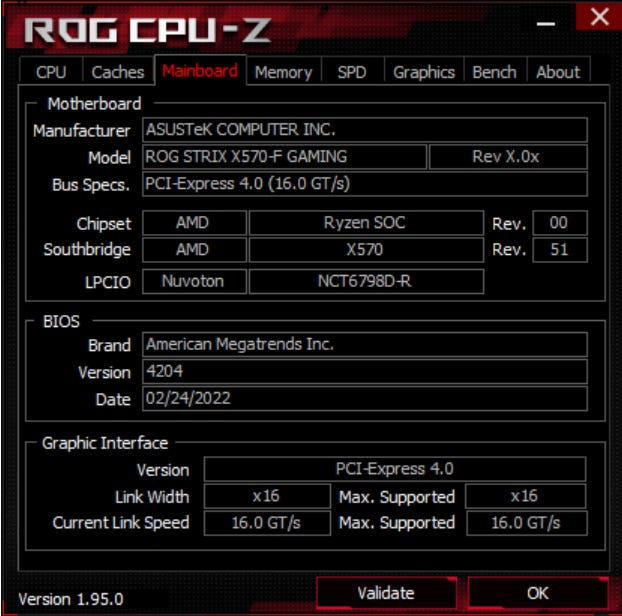Open the SPD tab
Image resolution: width=622 pixels, height=616 pixels.
pos(352,72)
